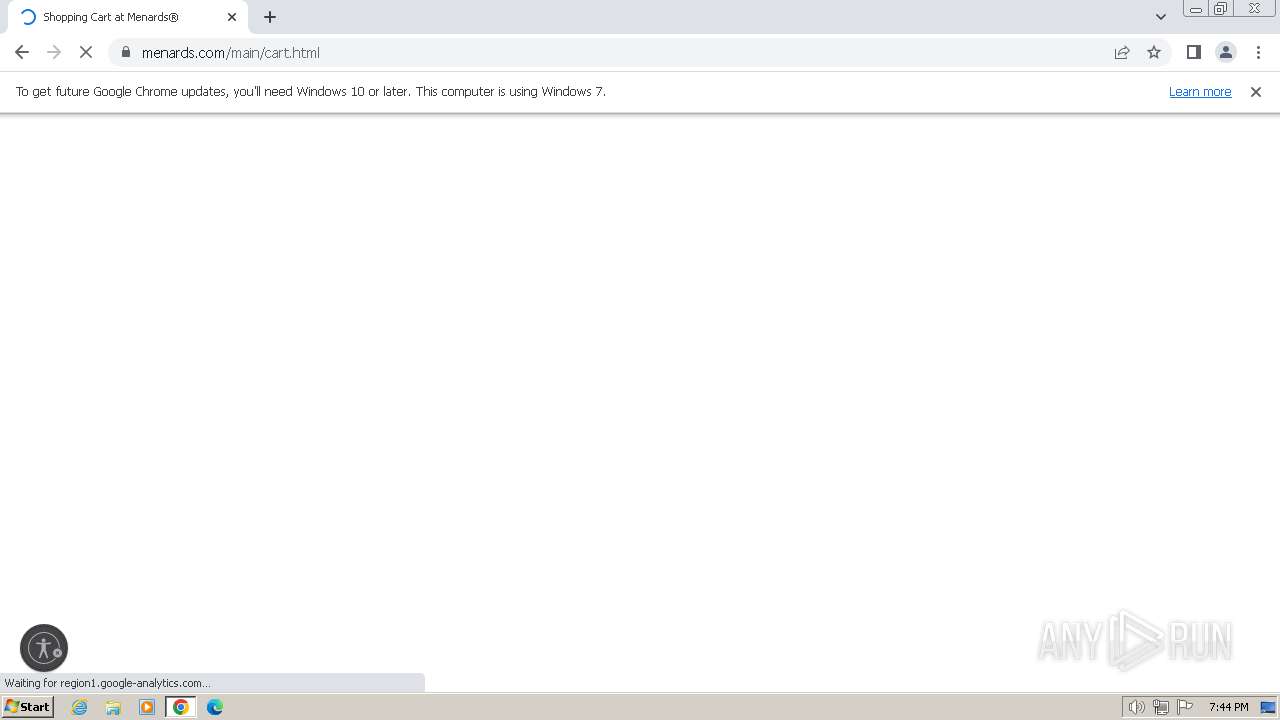The width and height of the screenshot is (1280, 720).
Task: Open Windows Explorer folder from taskbar
Action: (113, 707)
